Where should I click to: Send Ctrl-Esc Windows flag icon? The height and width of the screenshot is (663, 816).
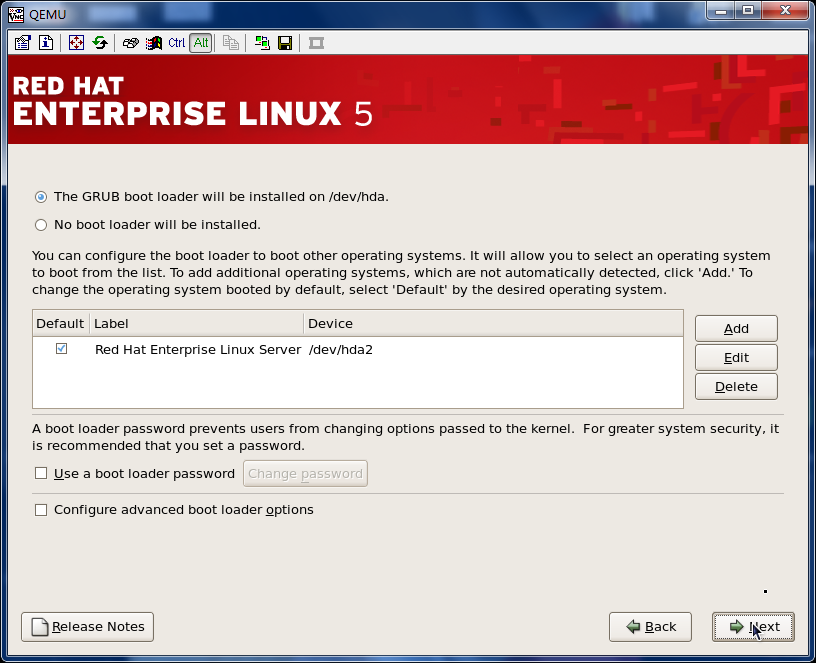(154, 43)
